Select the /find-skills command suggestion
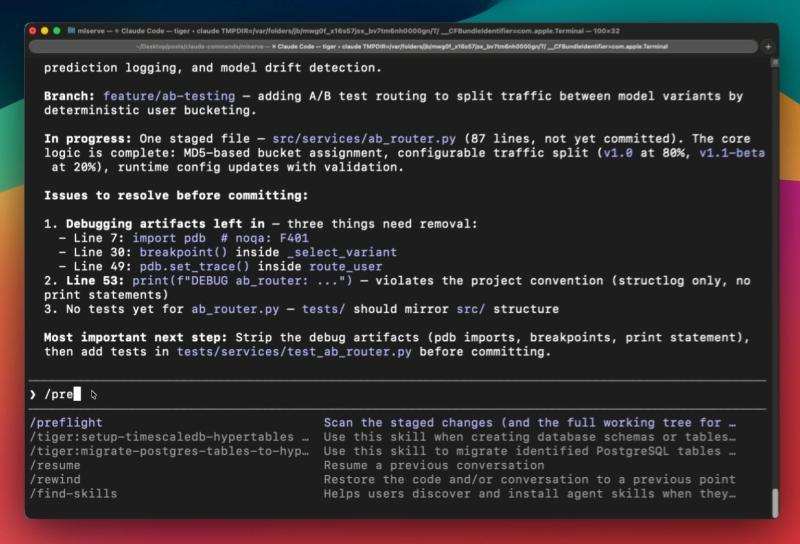 tap(73, 493)
